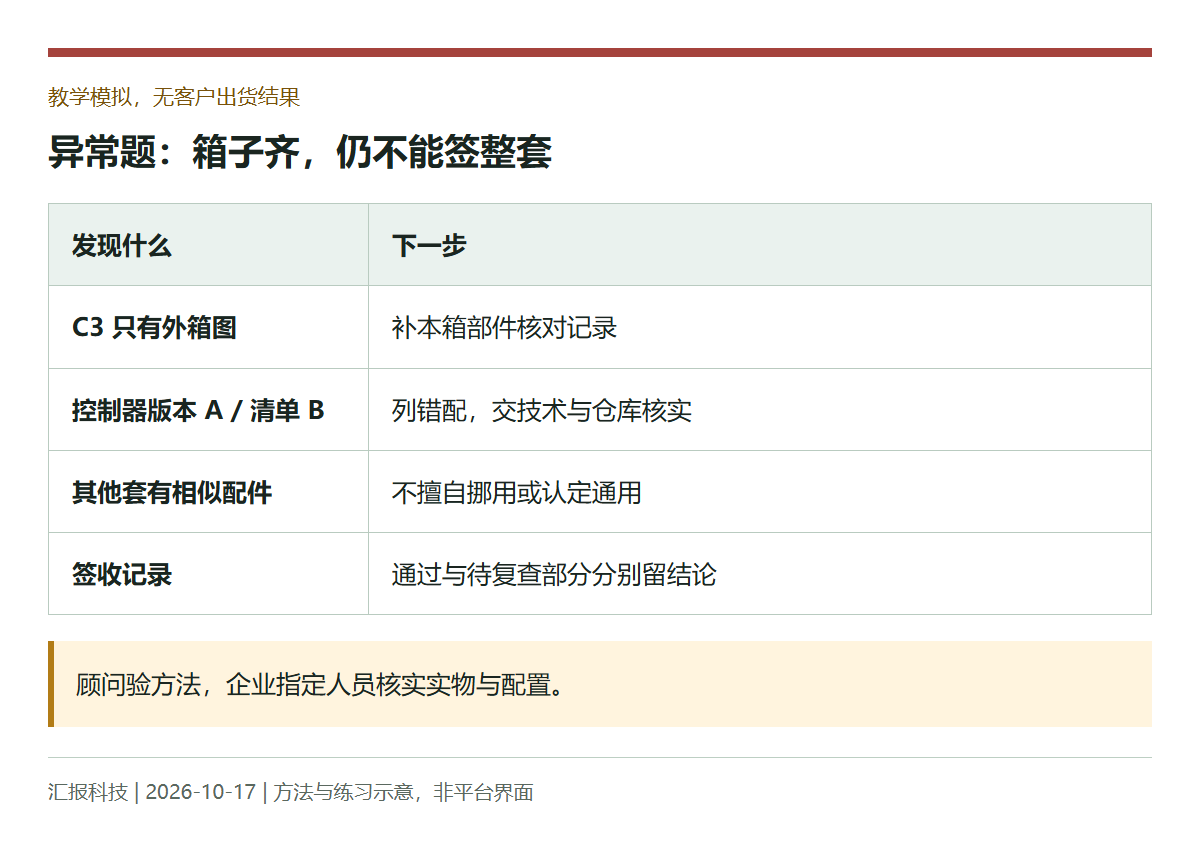
Task: Click the note '顾问验方法，企业指定人员核实实物与配置。'
Action: (x=600, y=684)
